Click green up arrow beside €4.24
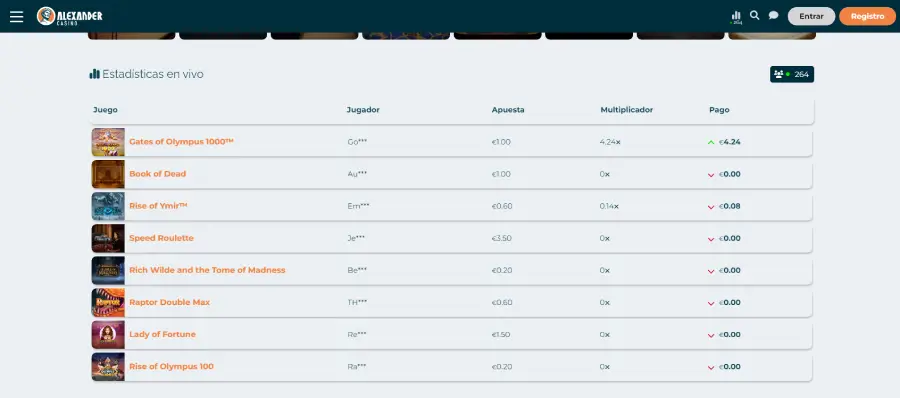 click(711, 142)
